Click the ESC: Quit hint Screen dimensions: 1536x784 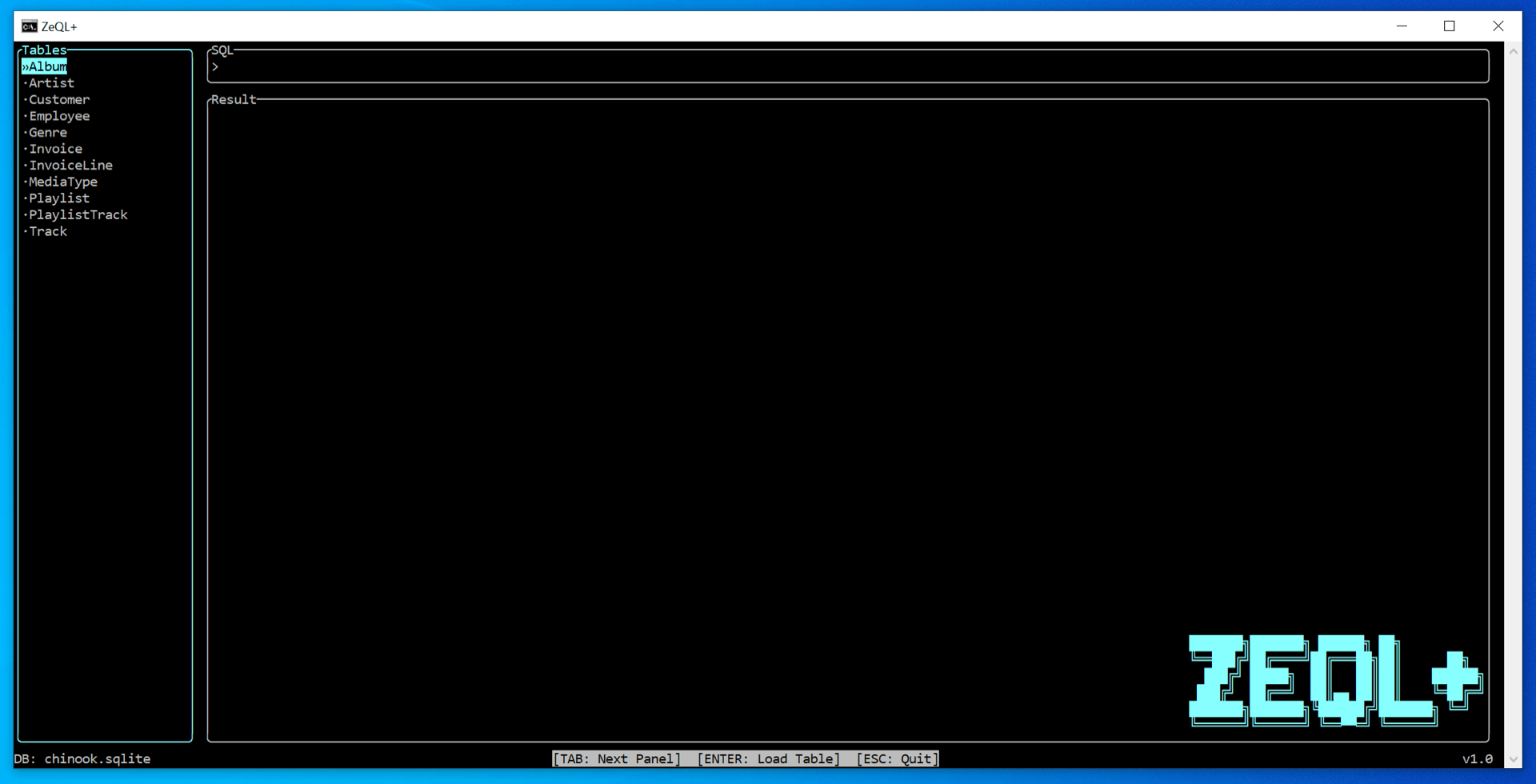point(898,758)
